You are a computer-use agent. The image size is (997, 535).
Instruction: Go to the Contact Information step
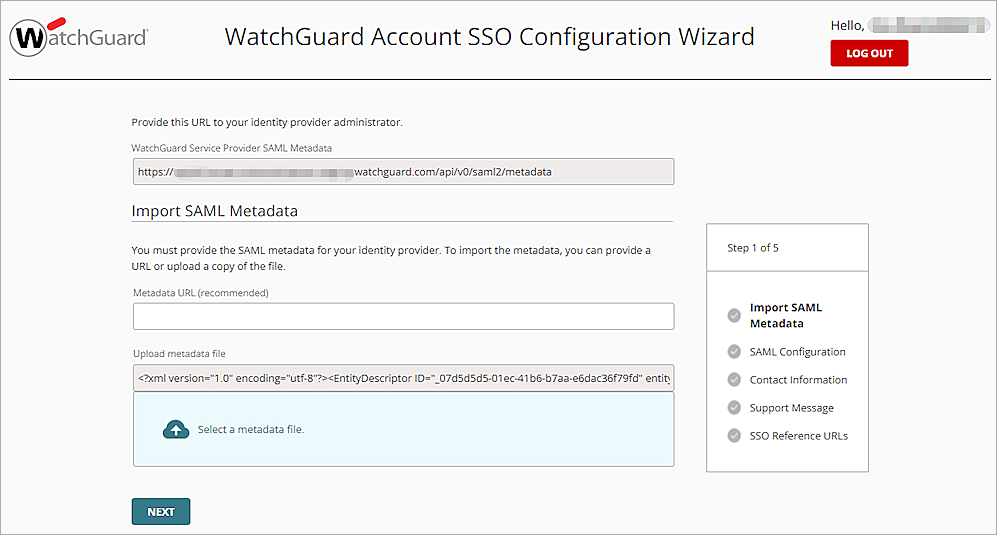click(798, 380)
